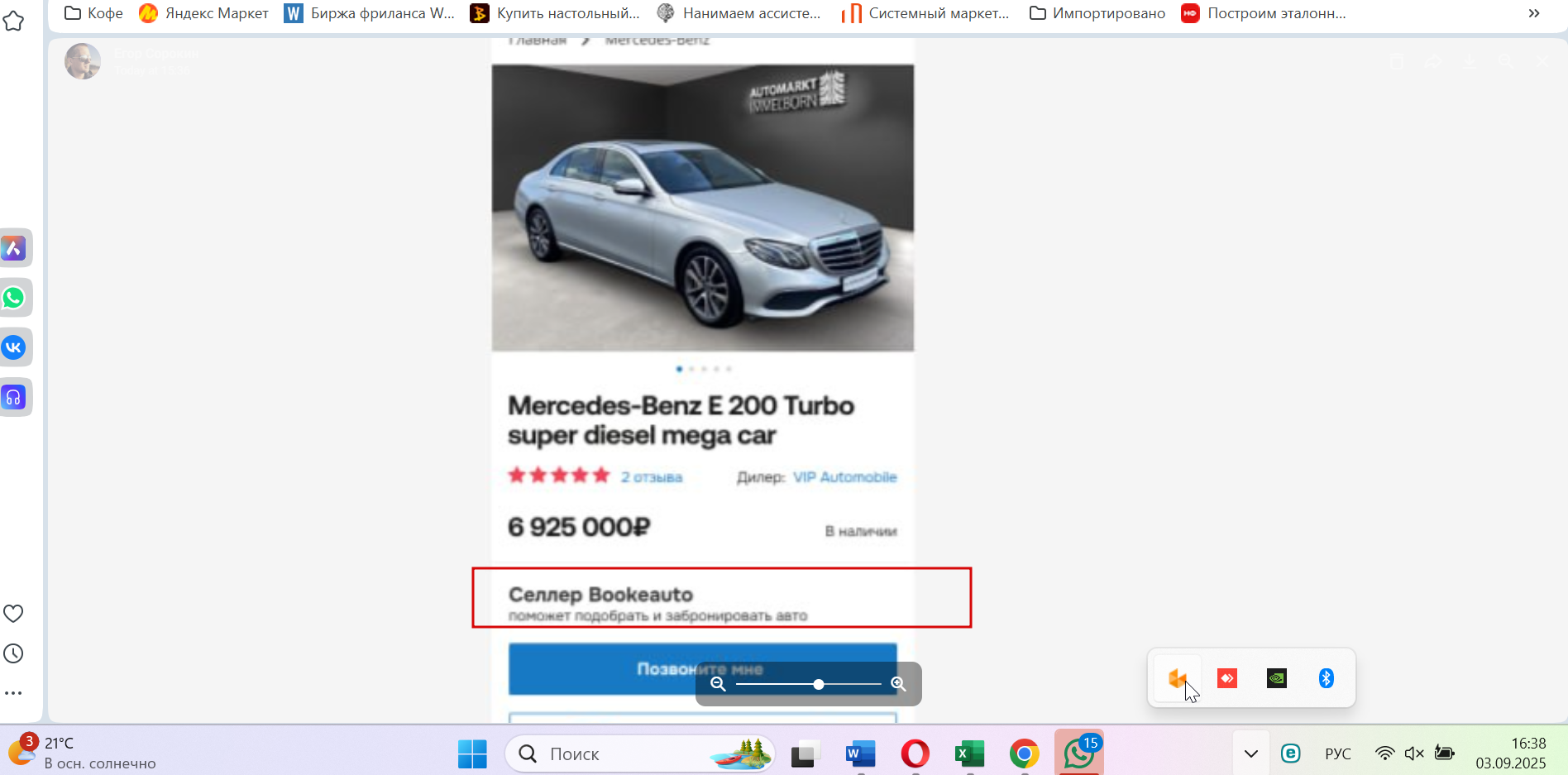This screenshot has width=1568, height=775.
Task: Open the Системный маркет... bookmark
Action: coord(925,13)
